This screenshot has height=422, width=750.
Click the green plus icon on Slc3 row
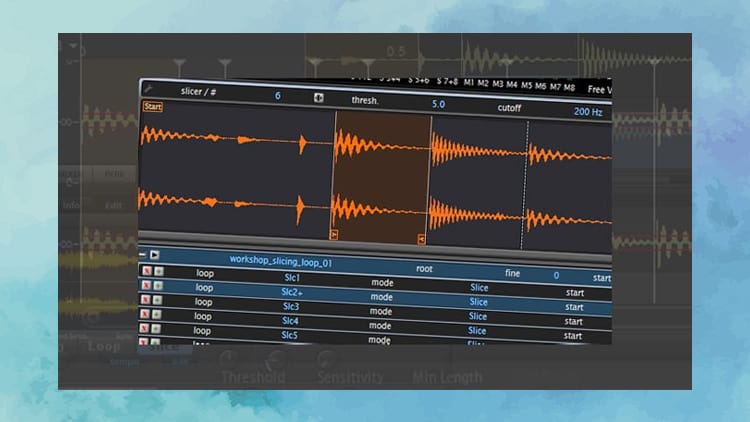pos(157,300)
